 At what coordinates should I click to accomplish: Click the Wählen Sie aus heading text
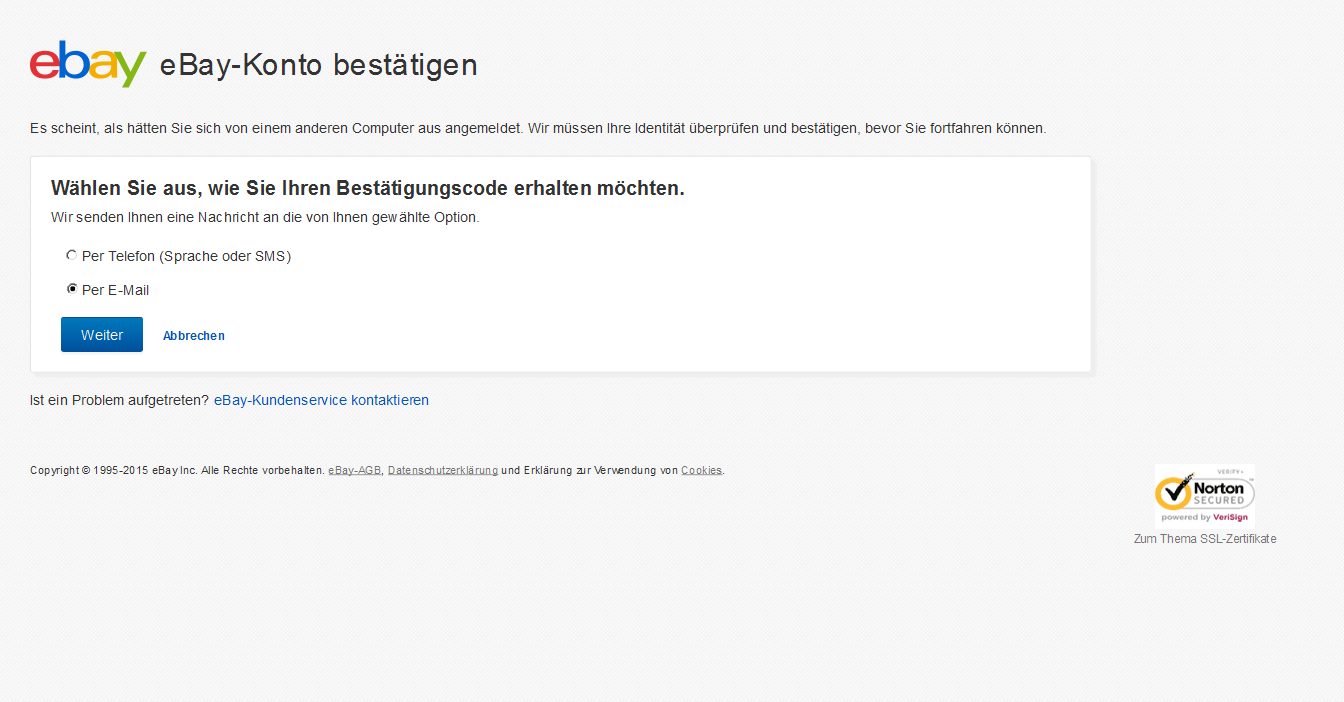click(368, 188)
